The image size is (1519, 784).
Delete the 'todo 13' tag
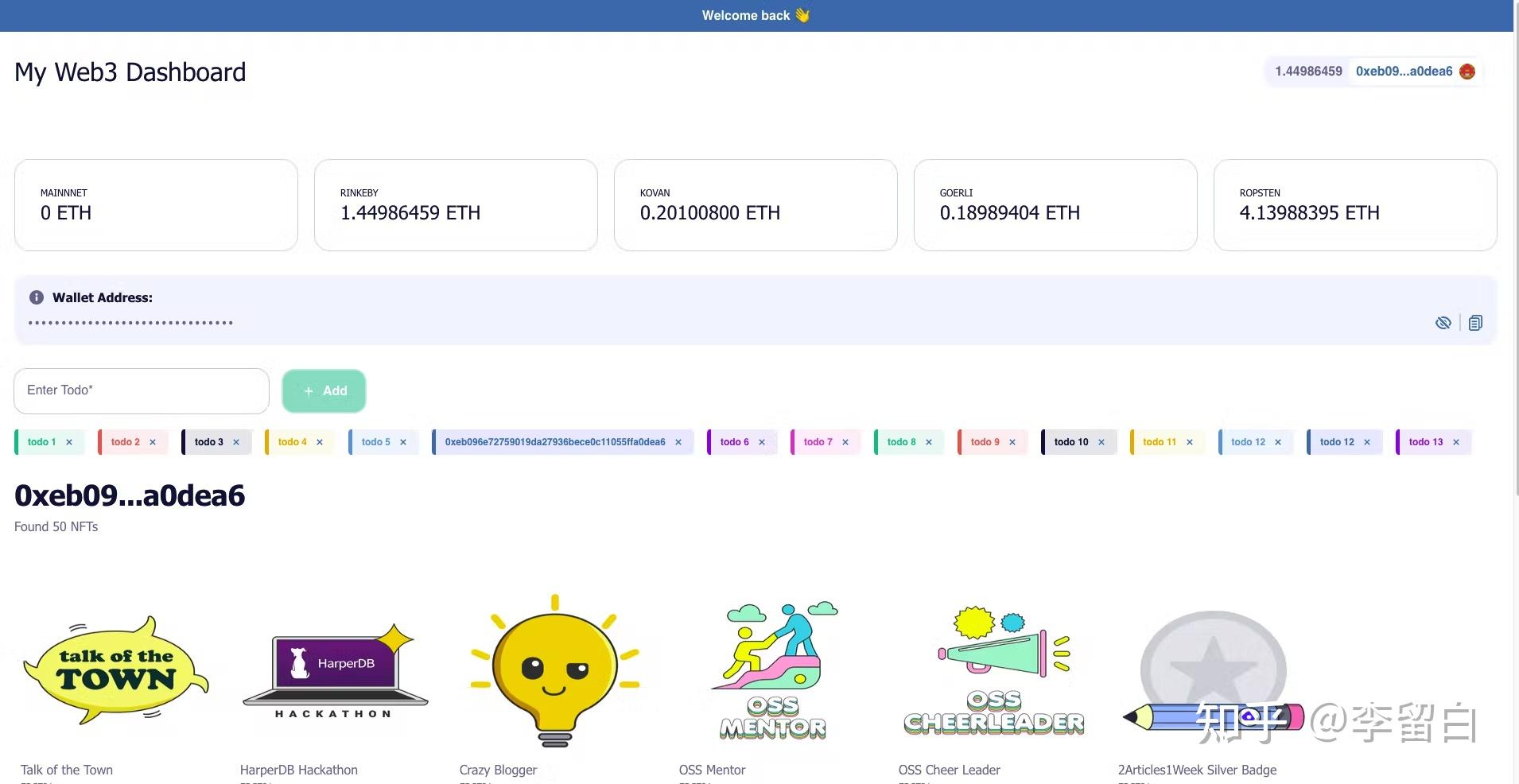pos(1455,442)
